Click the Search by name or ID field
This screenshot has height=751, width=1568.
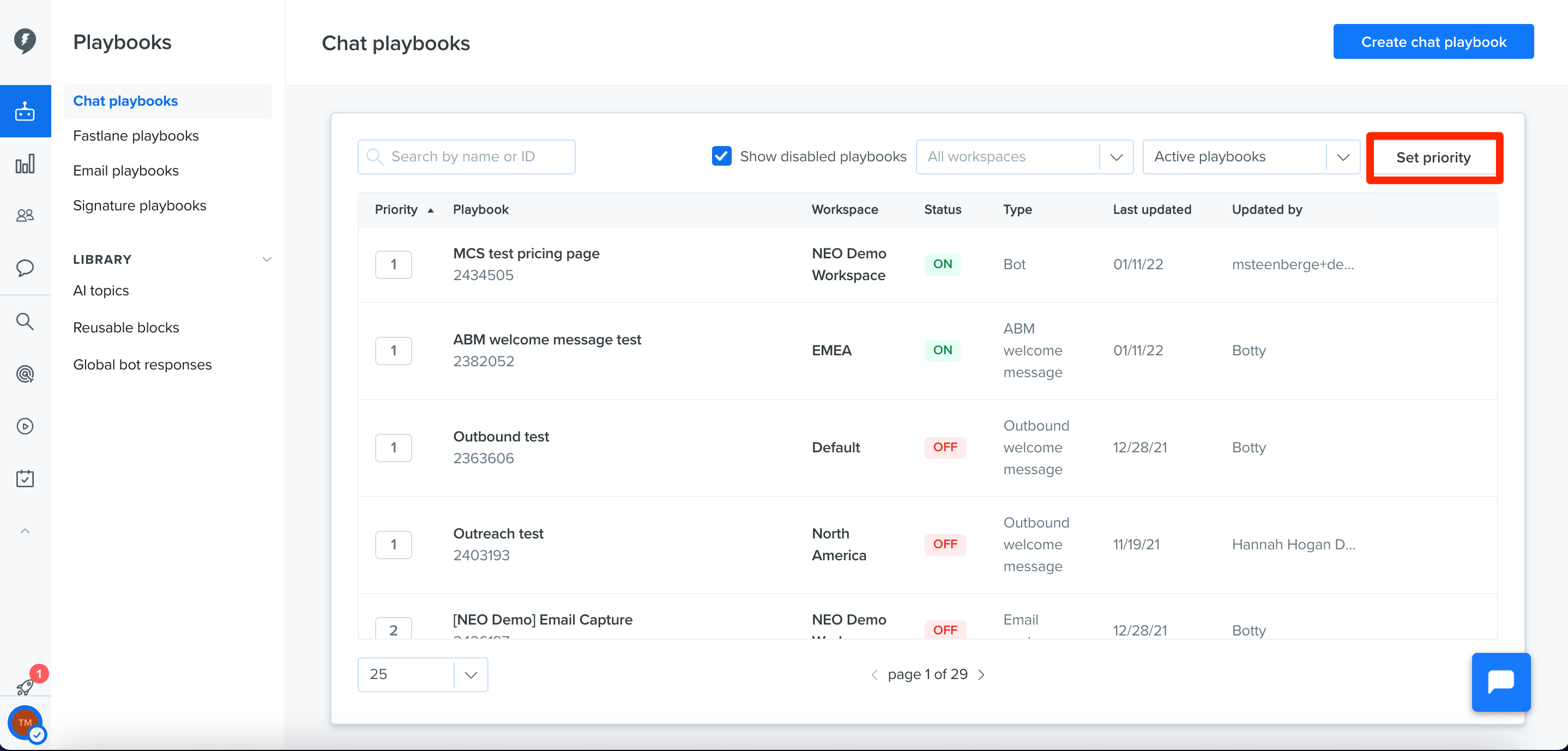click(x=466, y=157)
